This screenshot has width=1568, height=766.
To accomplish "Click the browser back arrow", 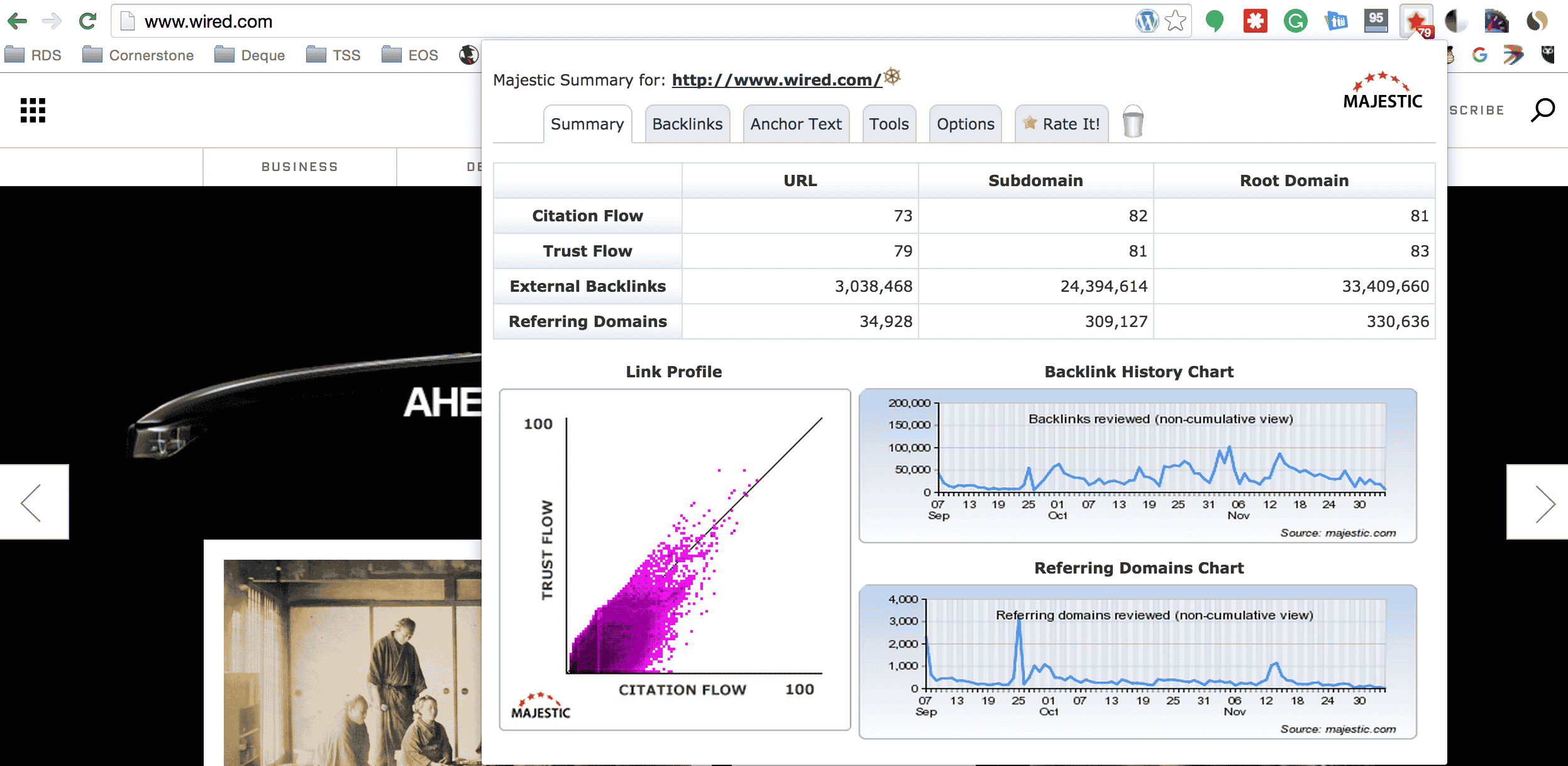I will 18,21.
